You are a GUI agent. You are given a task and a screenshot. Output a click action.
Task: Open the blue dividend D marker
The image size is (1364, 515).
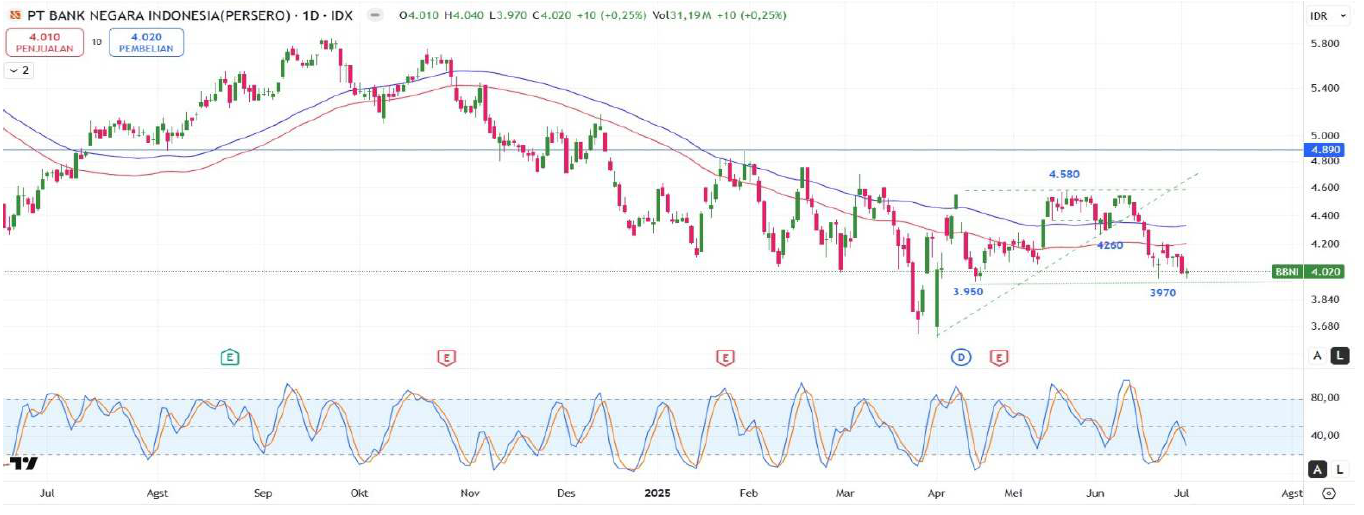tap(961, 356)
